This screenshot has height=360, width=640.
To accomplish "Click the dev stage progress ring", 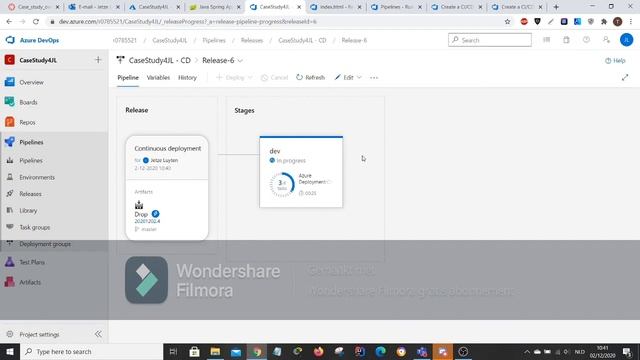I will coord(282,184).
